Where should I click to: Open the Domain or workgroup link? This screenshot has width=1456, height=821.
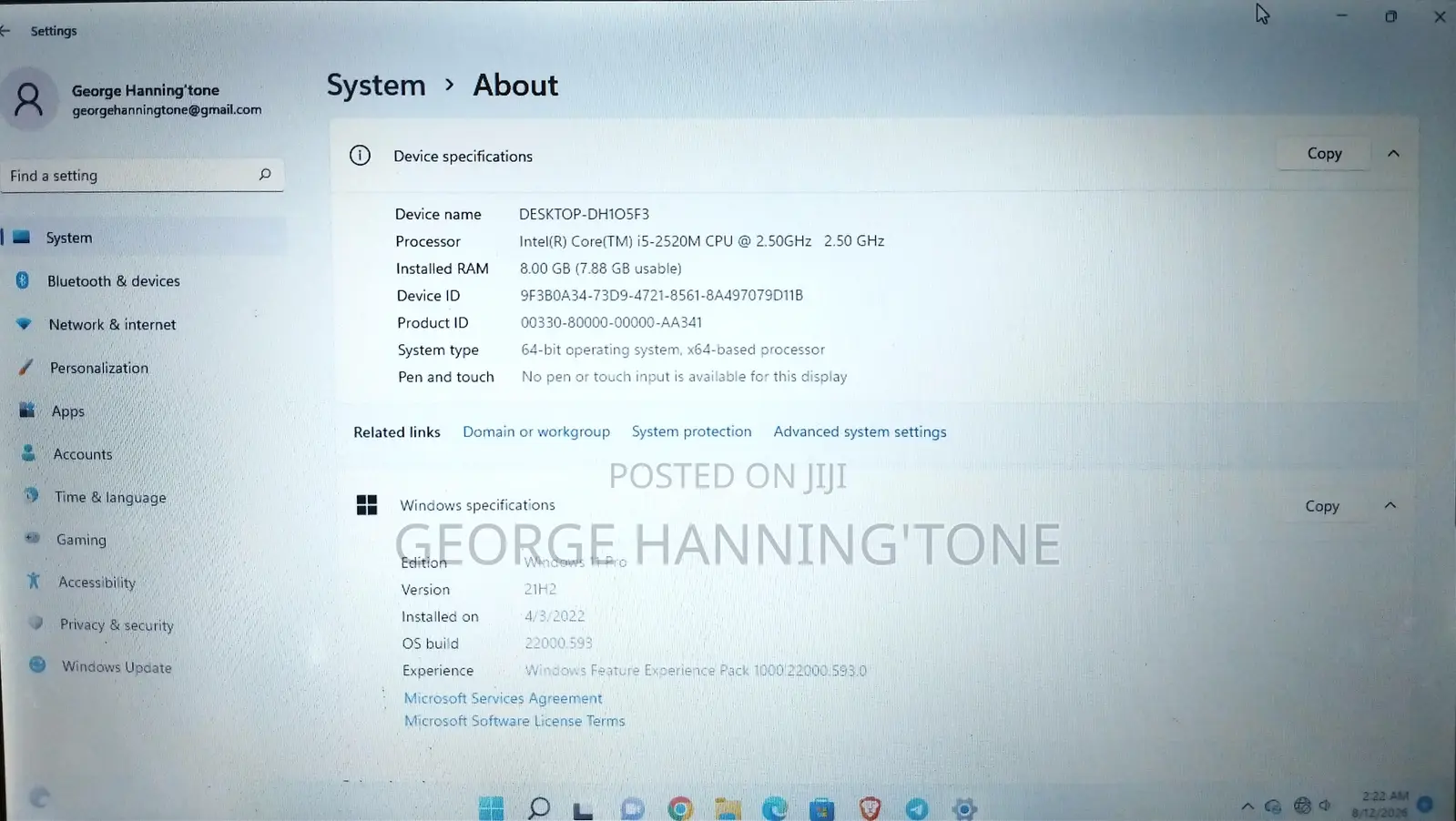(x=536, y=431)
